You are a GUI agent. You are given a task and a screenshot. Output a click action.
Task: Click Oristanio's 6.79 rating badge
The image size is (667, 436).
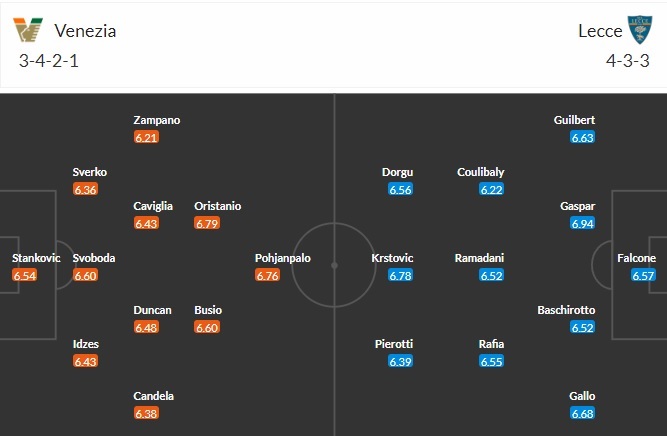207,223
